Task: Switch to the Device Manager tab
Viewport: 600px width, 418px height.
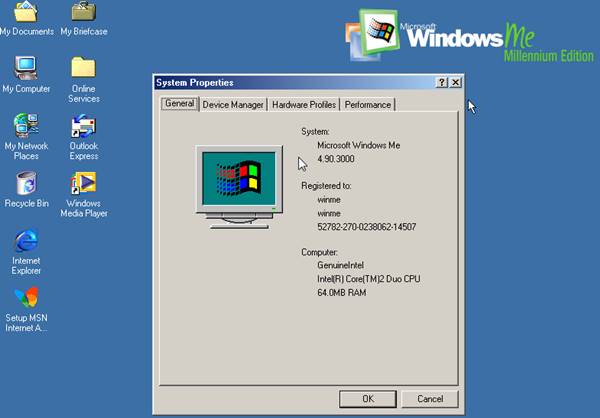Action: [233, 104]
